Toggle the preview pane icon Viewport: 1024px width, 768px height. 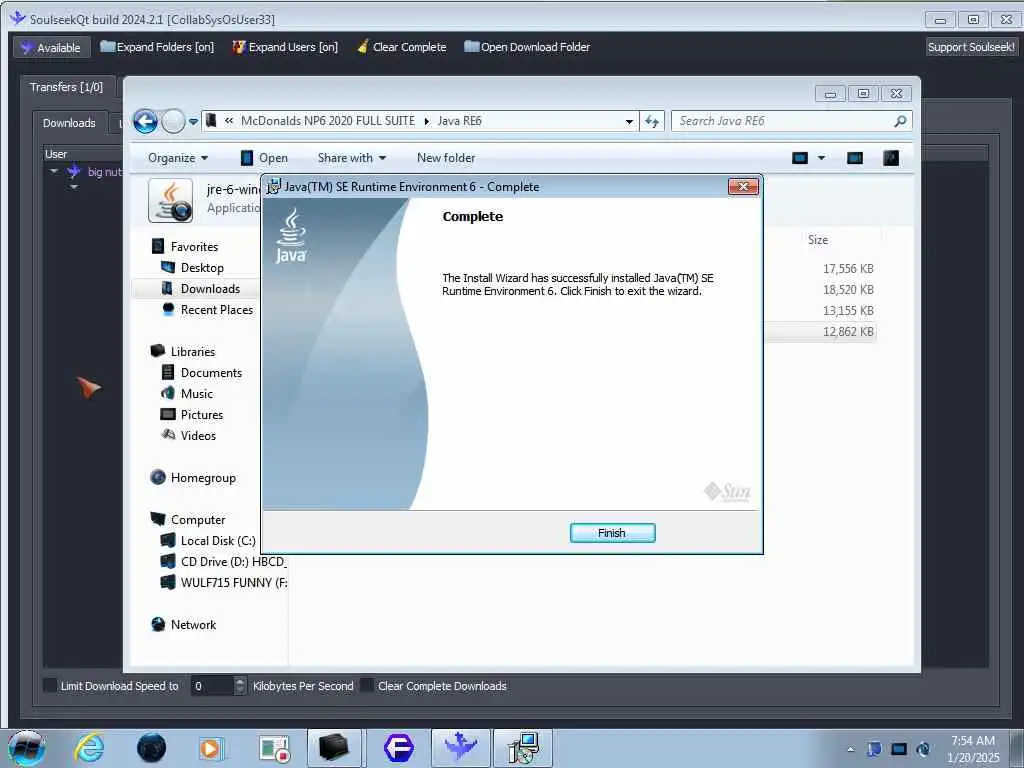coord(855,158)
